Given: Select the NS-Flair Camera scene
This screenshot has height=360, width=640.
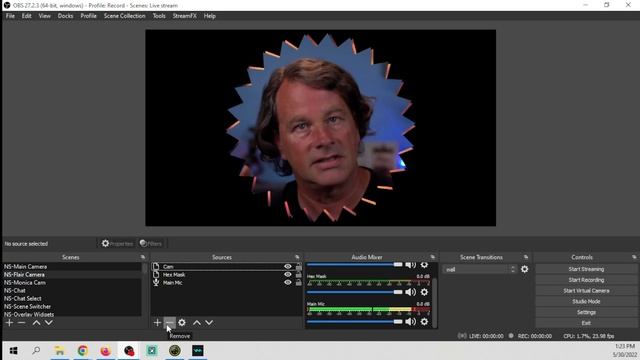Looking at the screenshot, I should pos(72,275).
